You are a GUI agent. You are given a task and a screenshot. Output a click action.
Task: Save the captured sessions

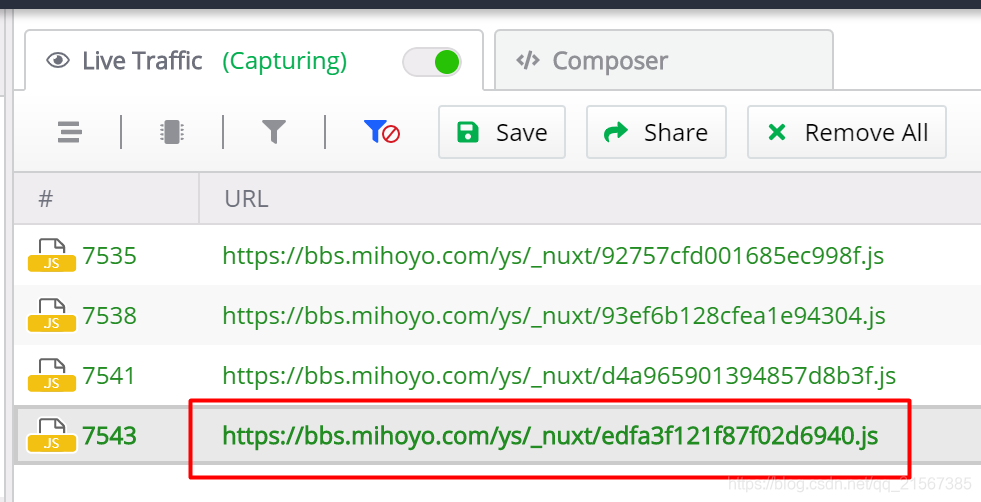502,132
